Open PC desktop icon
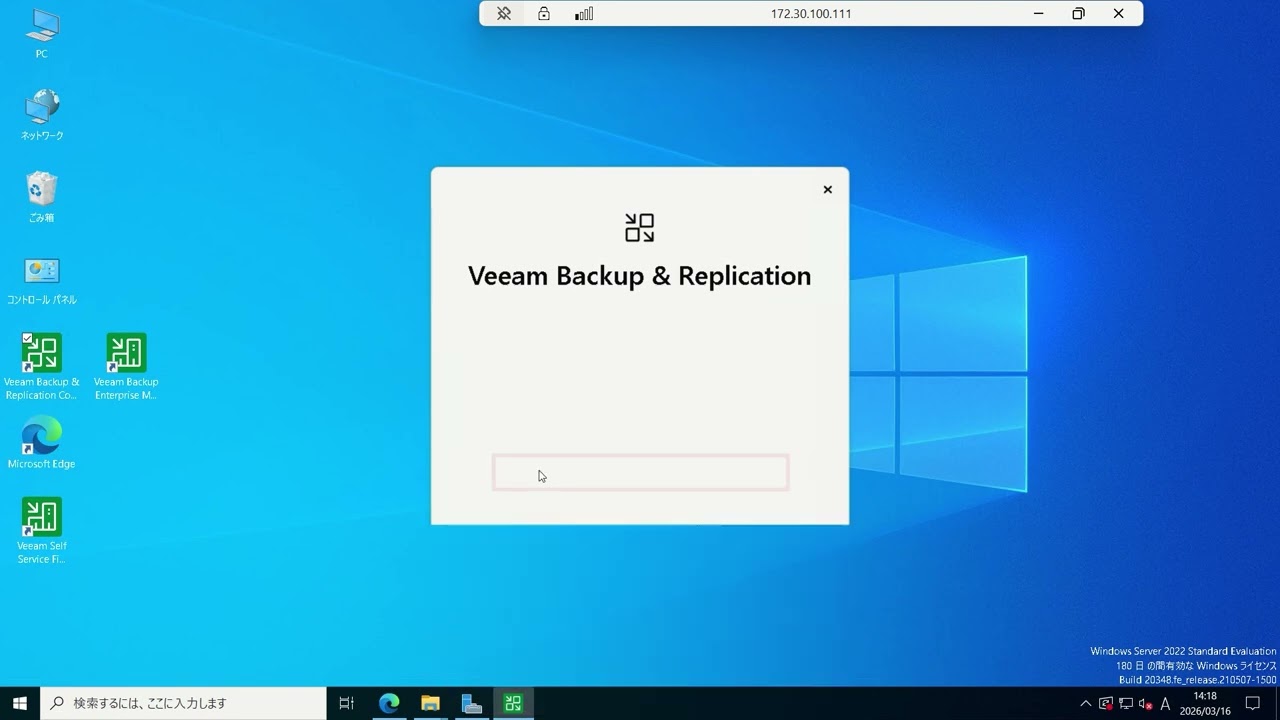 pos(41,33)
